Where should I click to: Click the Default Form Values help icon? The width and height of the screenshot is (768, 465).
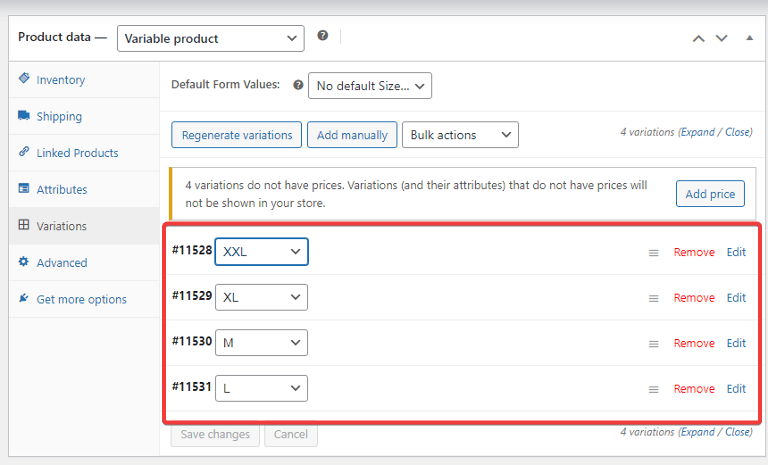298,85
